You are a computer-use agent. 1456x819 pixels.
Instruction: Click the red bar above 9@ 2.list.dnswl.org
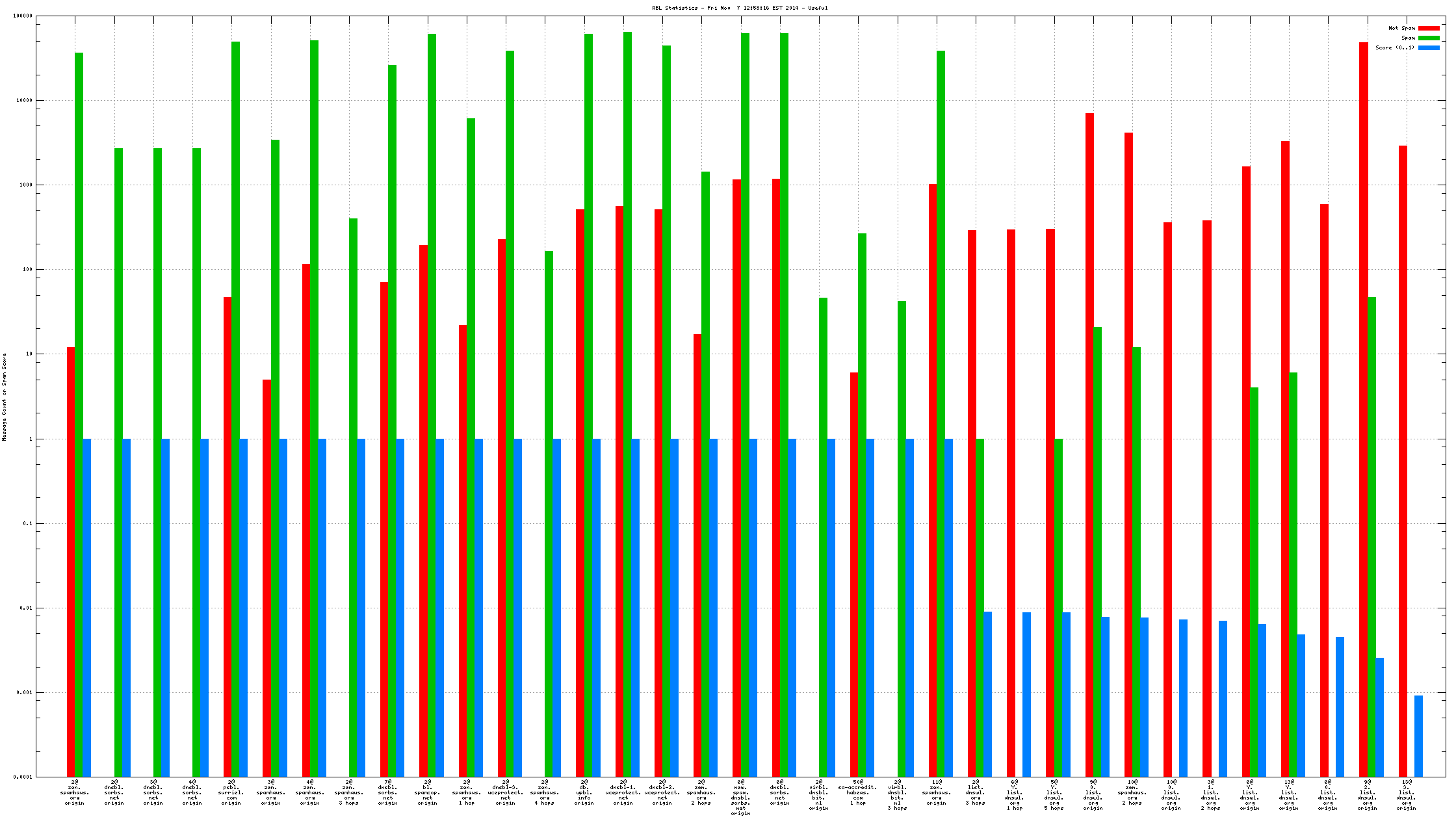coord(1364,390)
